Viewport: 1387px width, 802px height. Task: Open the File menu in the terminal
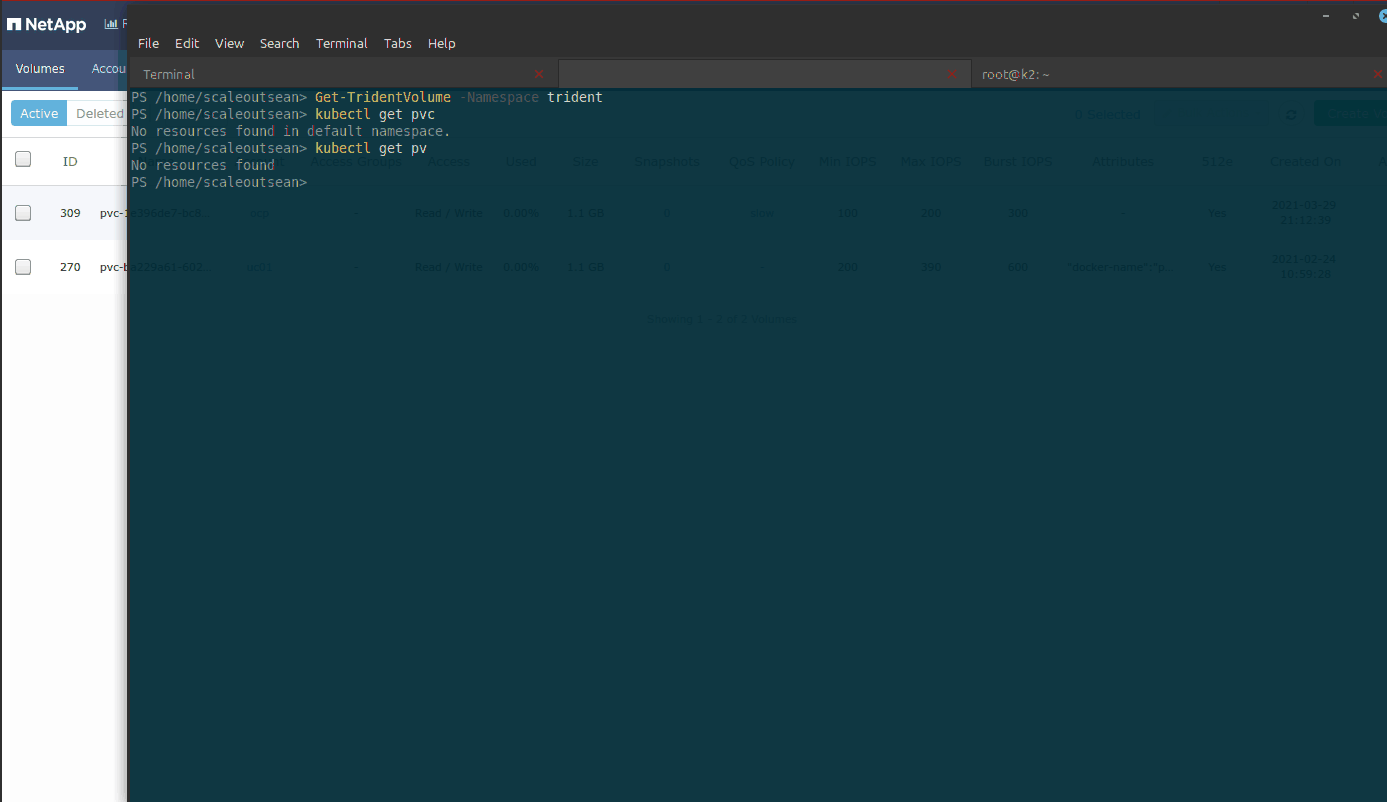pyautogui.click(x=148, y=43)
